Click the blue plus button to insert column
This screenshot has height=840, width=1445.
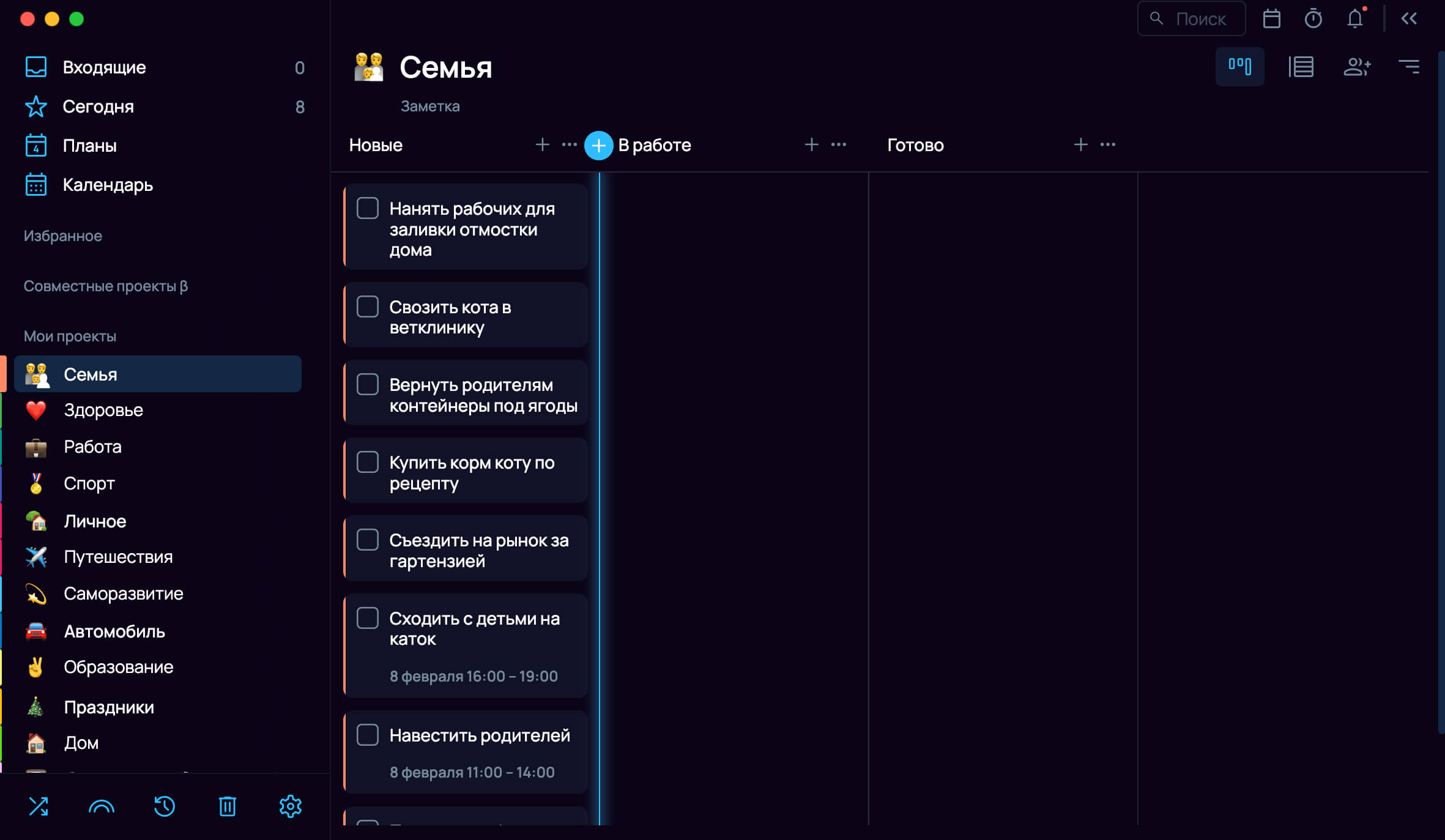(598, 146)
